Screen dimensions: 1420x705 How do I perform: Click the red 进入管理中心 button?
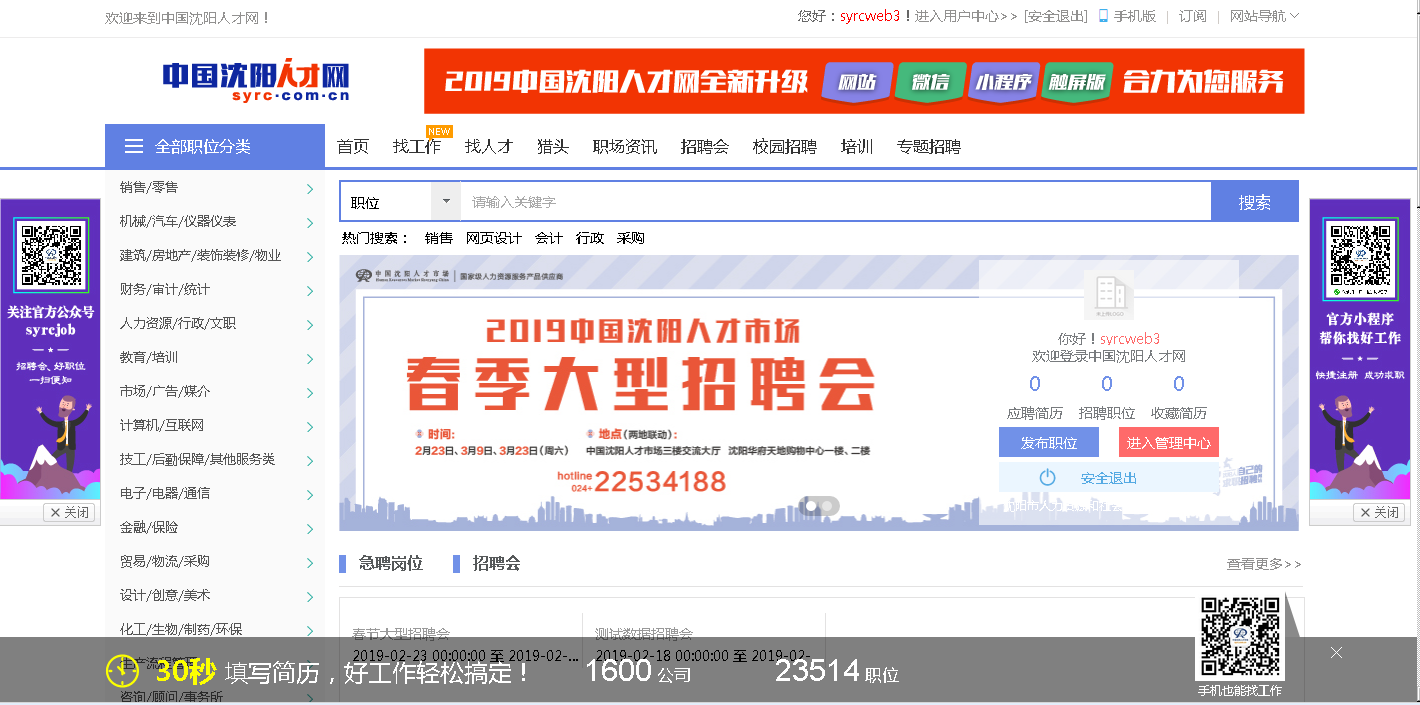tap(1169, 443)
